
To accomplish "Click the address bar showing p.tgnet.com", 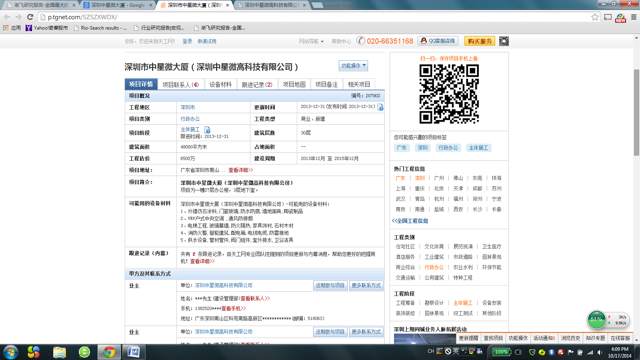I will [x=314, y=17].
